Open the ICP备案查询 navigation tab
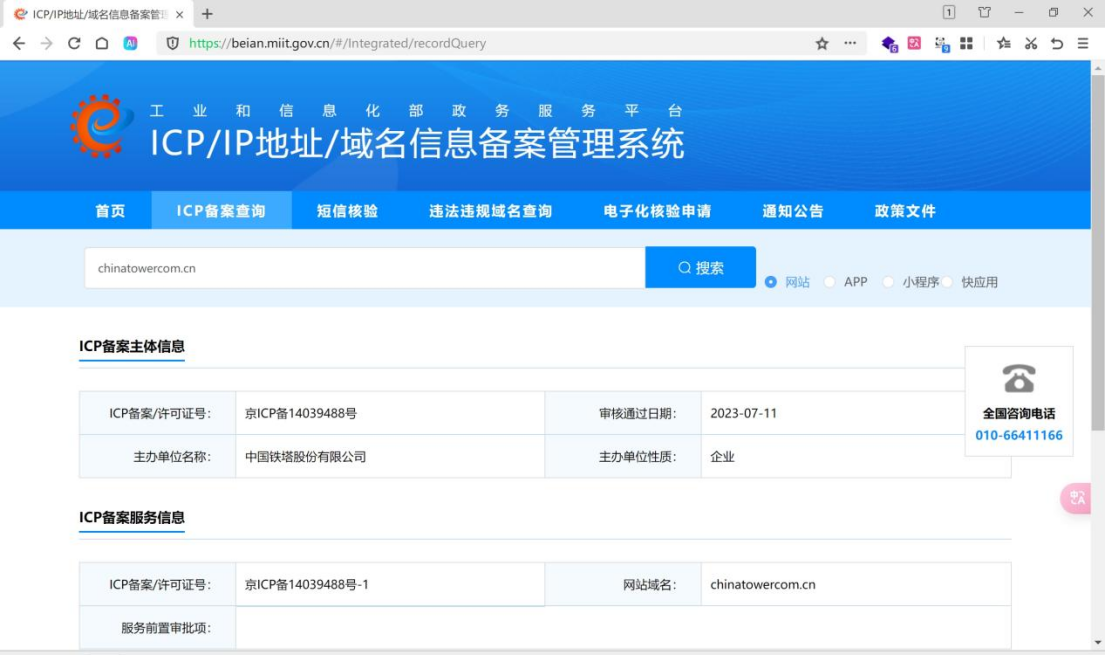The height and width of the screenshot is (655, 1106). click(221, 211)
